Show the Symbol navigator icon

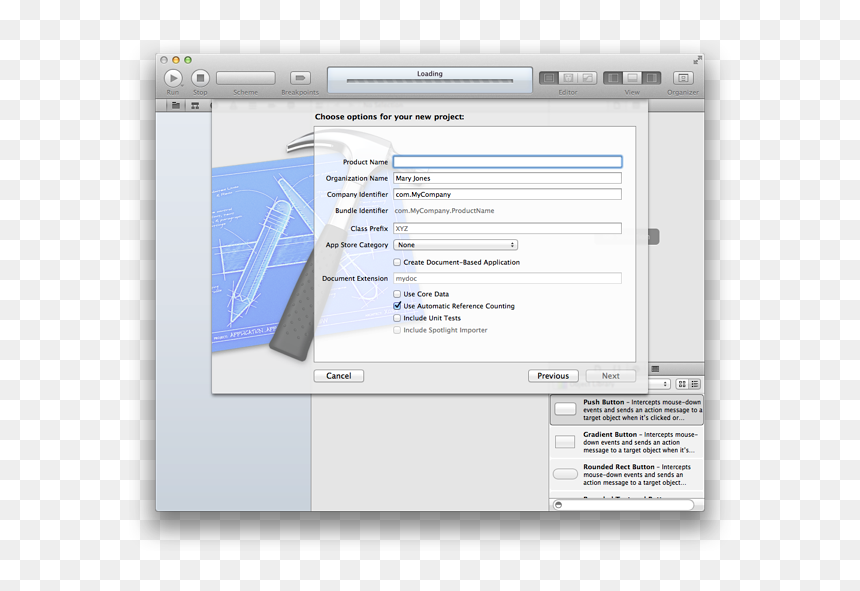(x=195, y=105)
